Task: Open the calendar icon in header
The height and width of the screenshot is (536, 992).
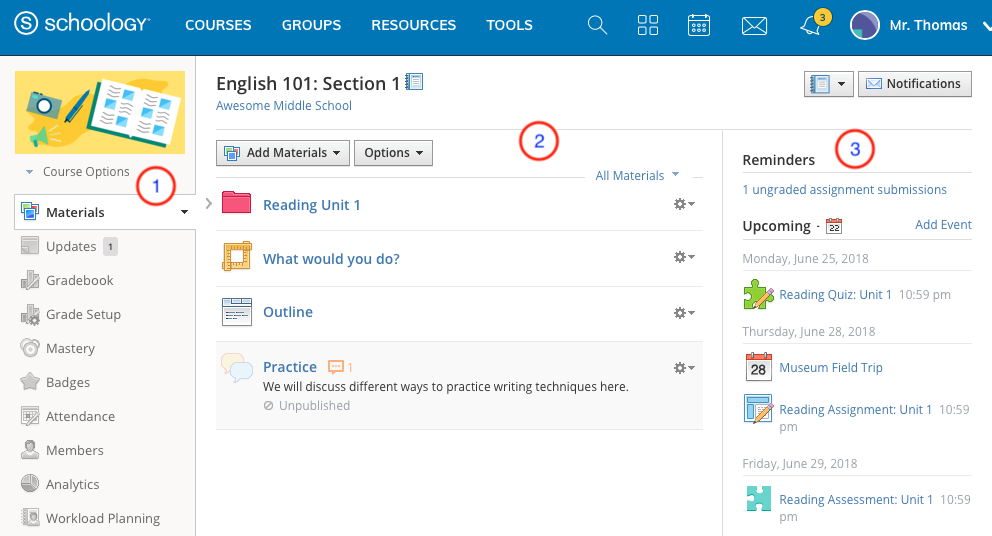Action: pos(698,25)
